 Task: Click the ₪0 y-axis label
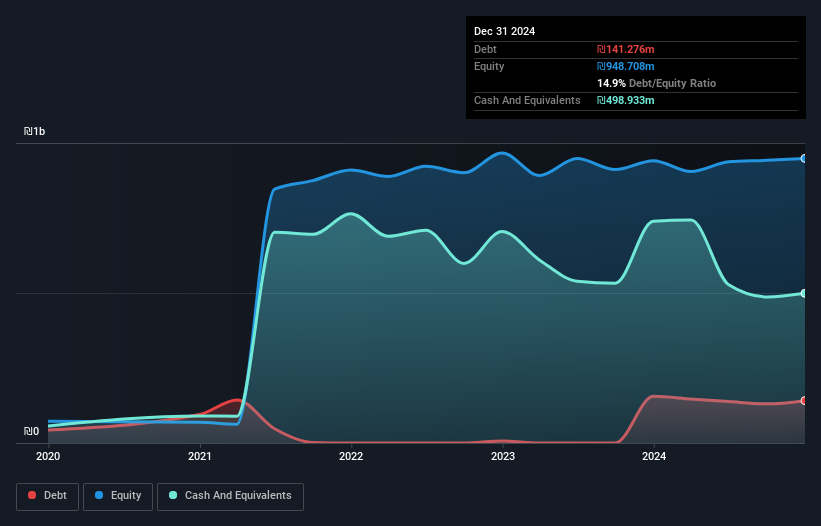31,431
